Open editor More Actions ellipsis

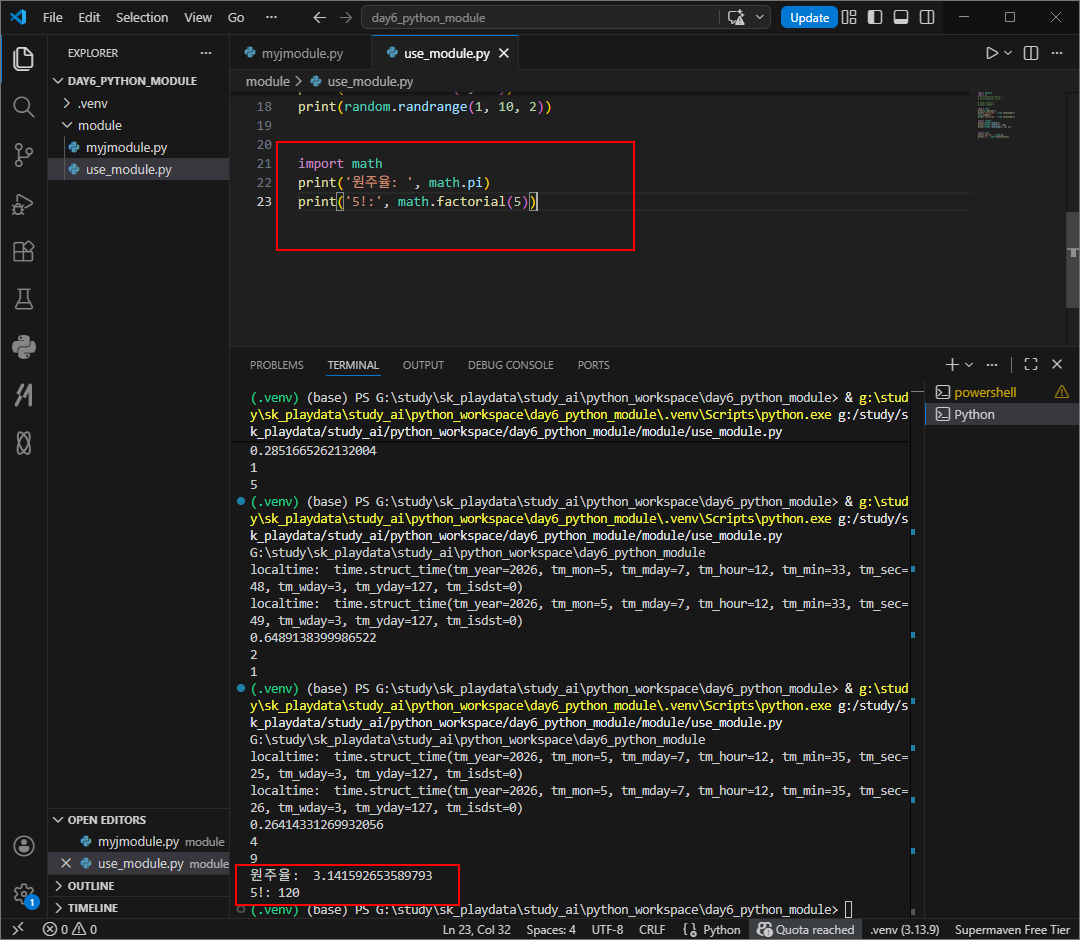[1057, 53]
